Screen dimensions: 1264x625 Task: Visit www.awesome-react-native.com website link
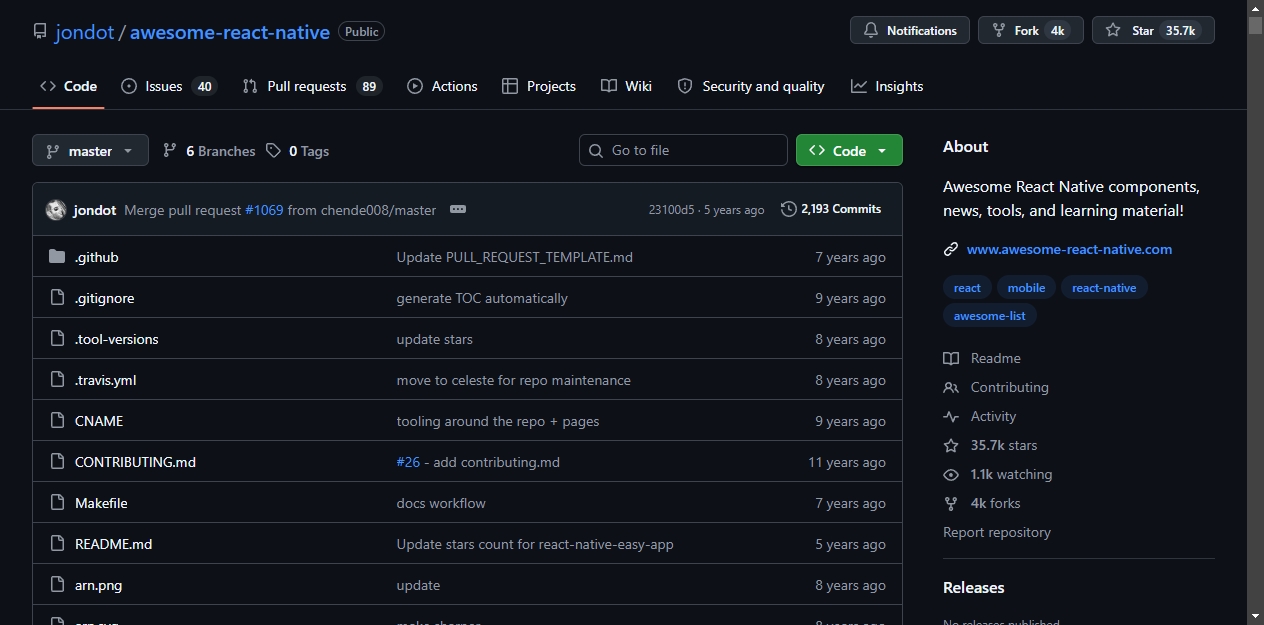pyautogui.click(x=1069, y=249)
